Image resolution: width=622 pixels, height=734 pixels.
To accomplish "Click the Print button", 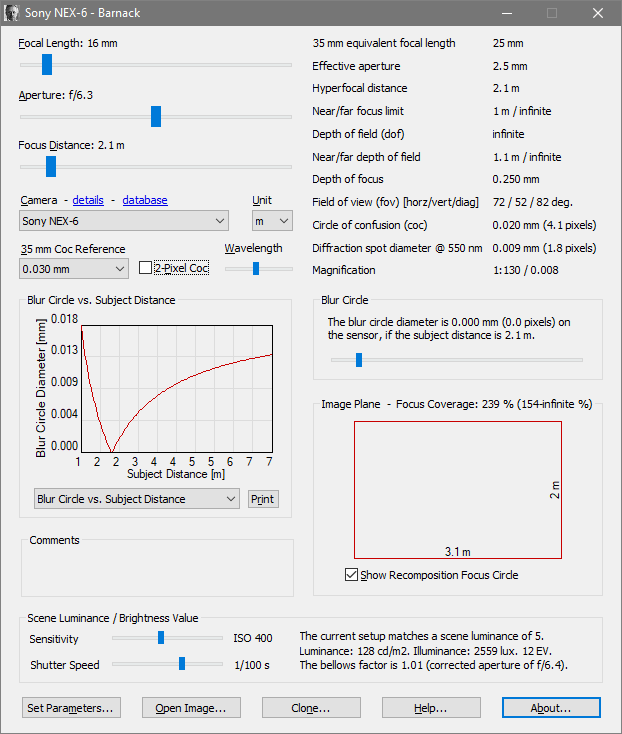I will tap(263, 499).
